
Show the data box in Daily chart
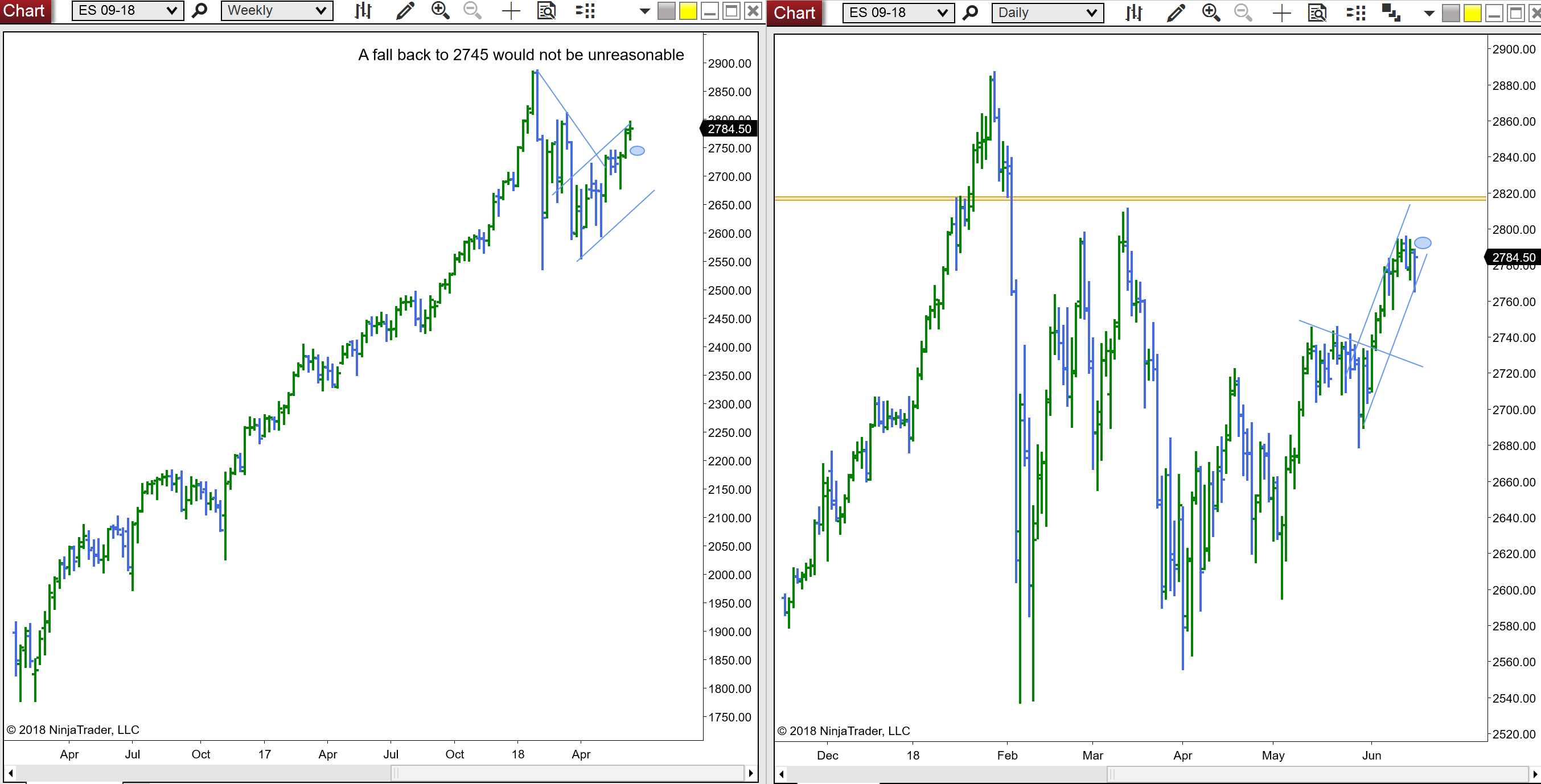pyautogui.click(x=1317, y=13)
